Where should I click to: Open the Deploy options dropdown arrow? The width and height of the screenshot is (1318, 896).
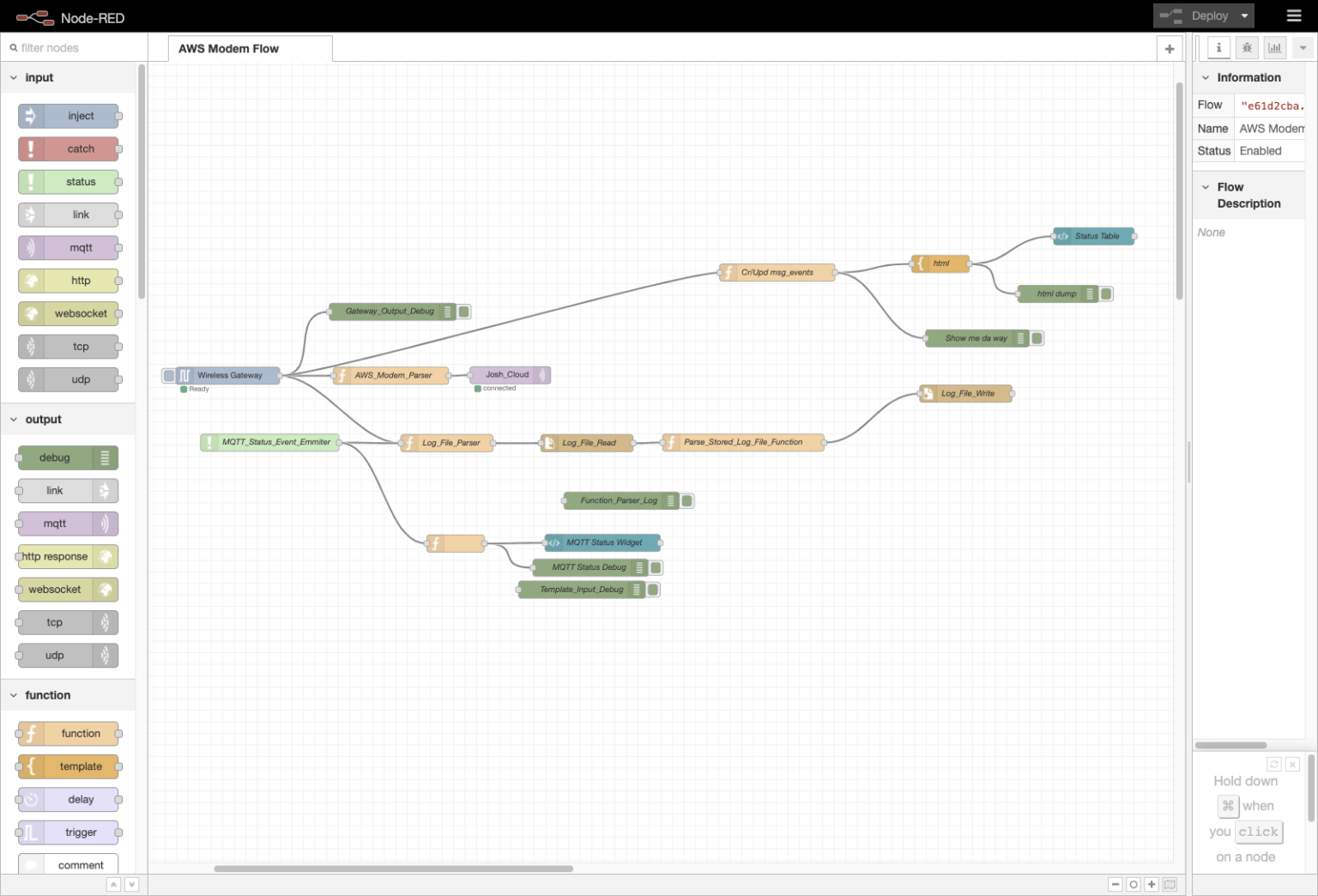[1244, 15]
